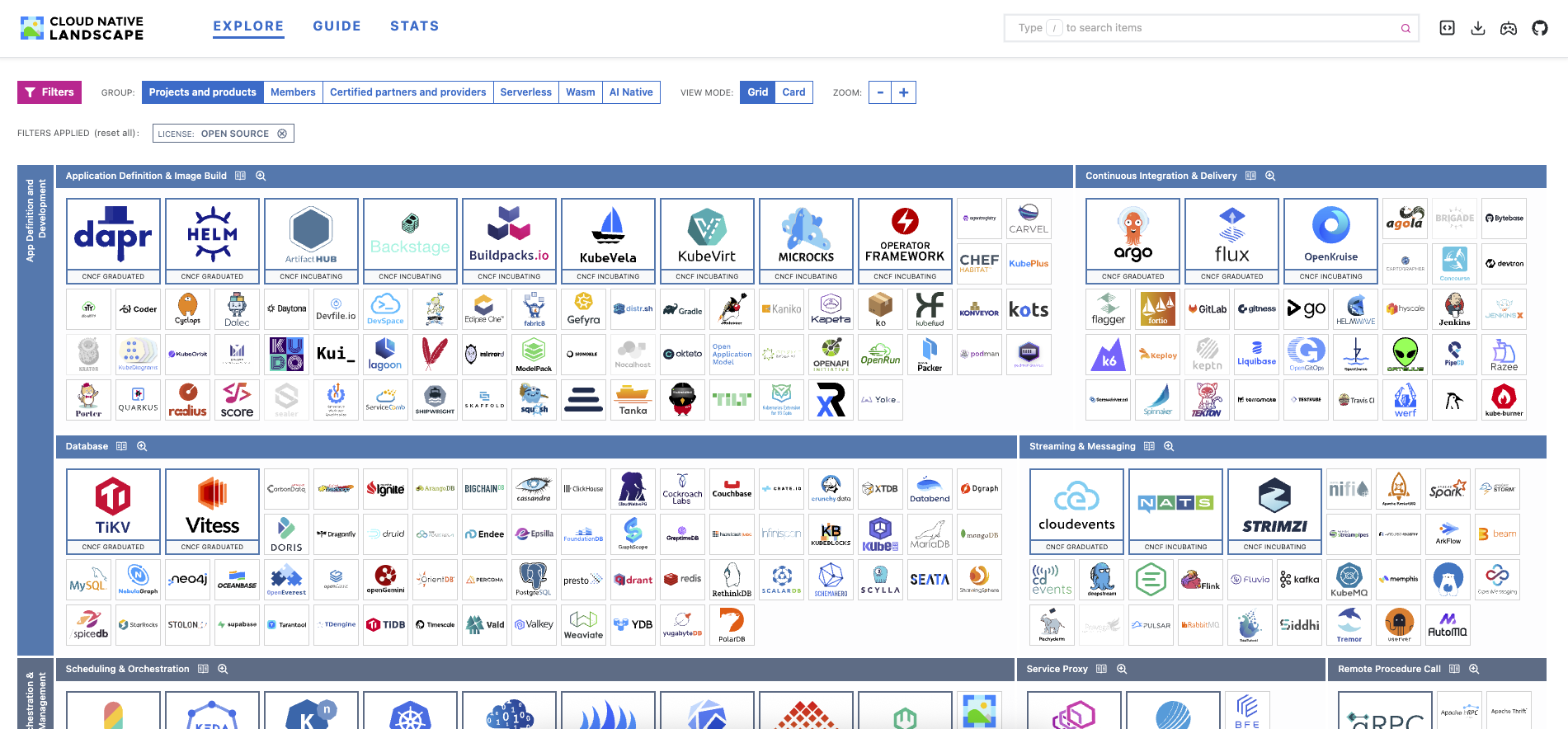Open card list for Application Definition & Image Build
This screenshot has height=729, width=1568.
[x=240, y=176]
